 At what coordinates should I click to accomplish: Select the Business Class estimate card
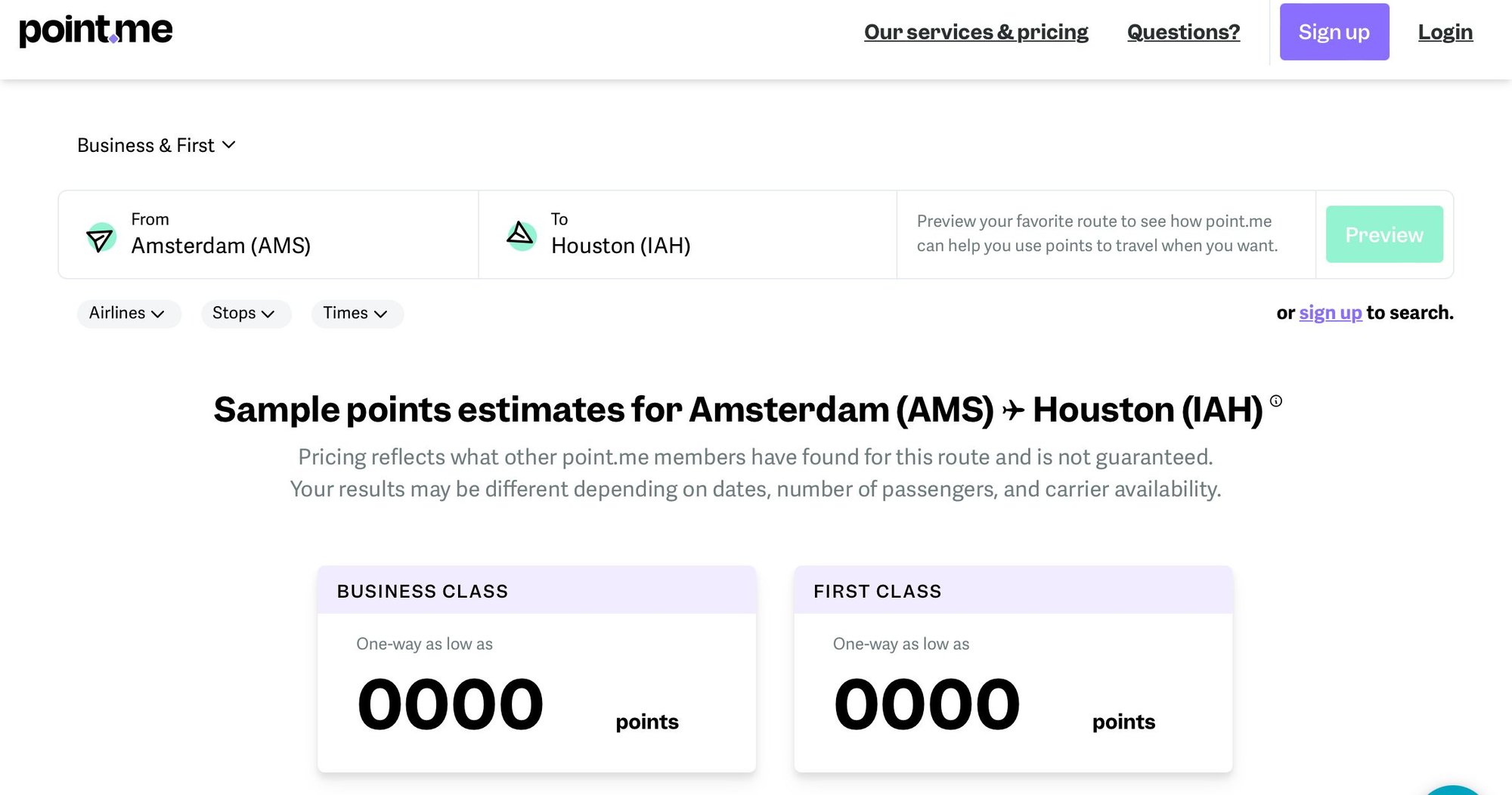tap(536, 669)
